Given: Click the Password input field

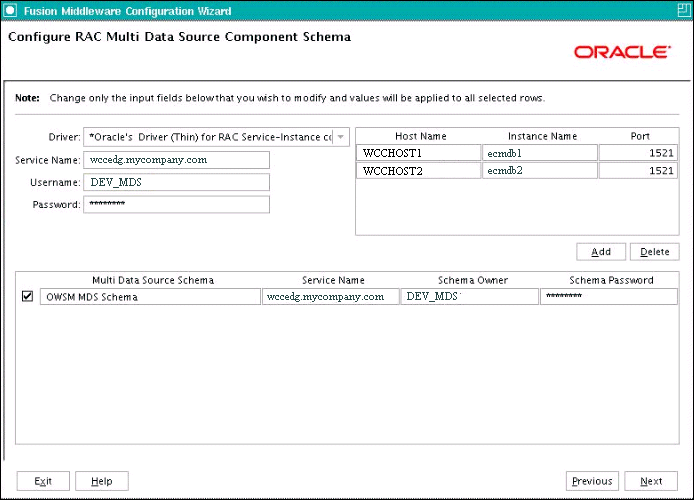Looking at the screenshot, I should point(176,204).
